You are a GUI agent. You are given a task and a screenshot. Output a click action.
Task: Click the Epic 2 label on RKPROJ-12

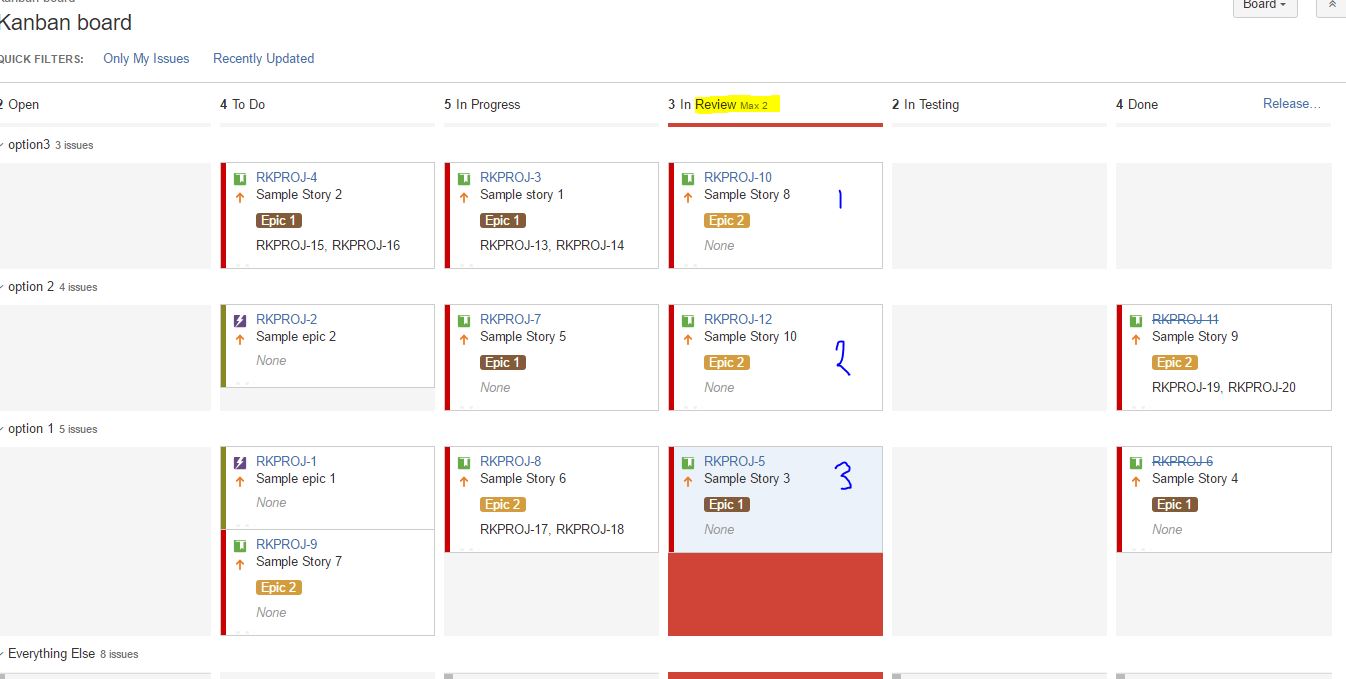(x=727, y=363)
